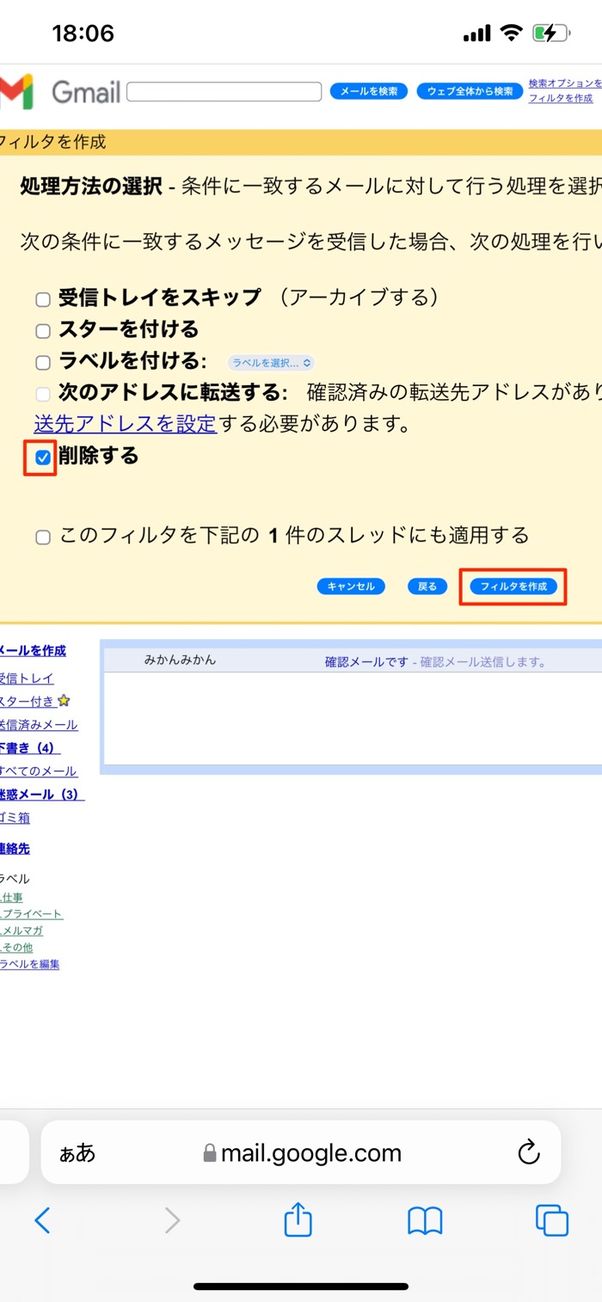Open 送先アドレスを設定 link
The image size is (602, 1302).
click(x=125, y=423)
